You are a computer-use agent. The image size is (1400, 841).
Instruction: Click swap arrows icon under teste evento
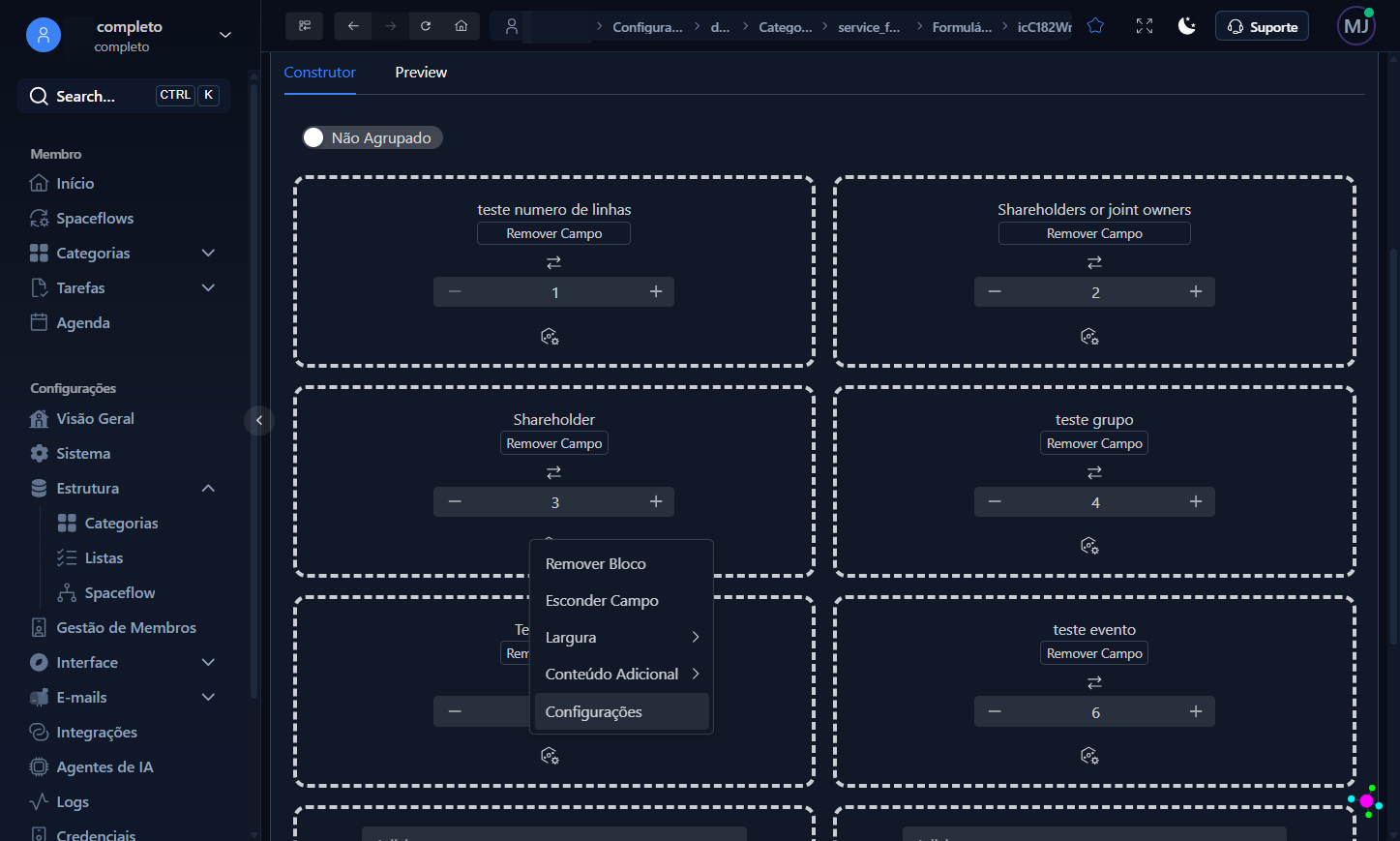1094,682
